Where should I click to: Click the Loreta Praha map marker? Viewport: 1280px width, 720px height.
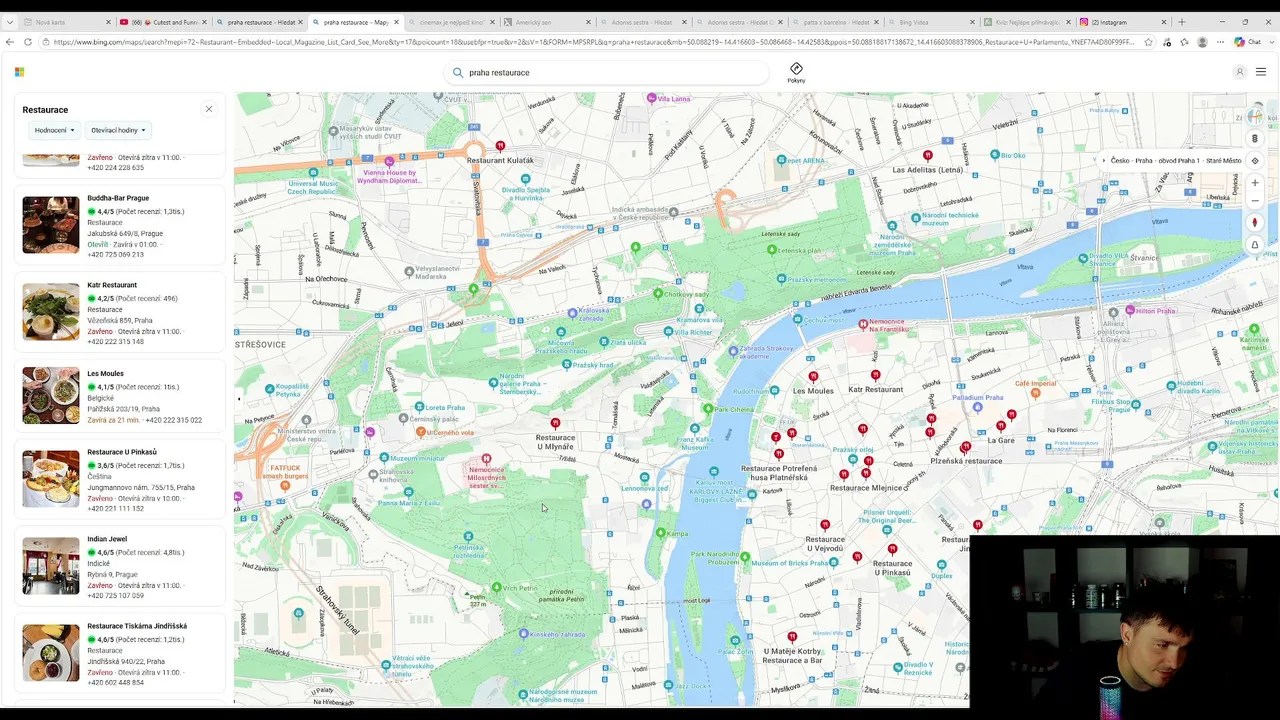point(419,407)
